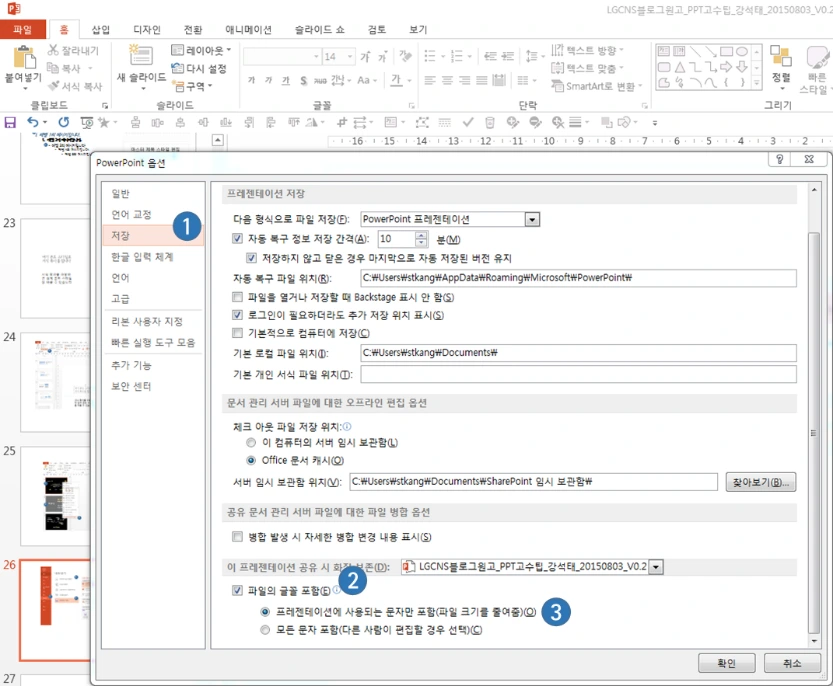Click the Paste (붙여넣기) icon
The width and height of the screenshot is (833, 686).
23,57
